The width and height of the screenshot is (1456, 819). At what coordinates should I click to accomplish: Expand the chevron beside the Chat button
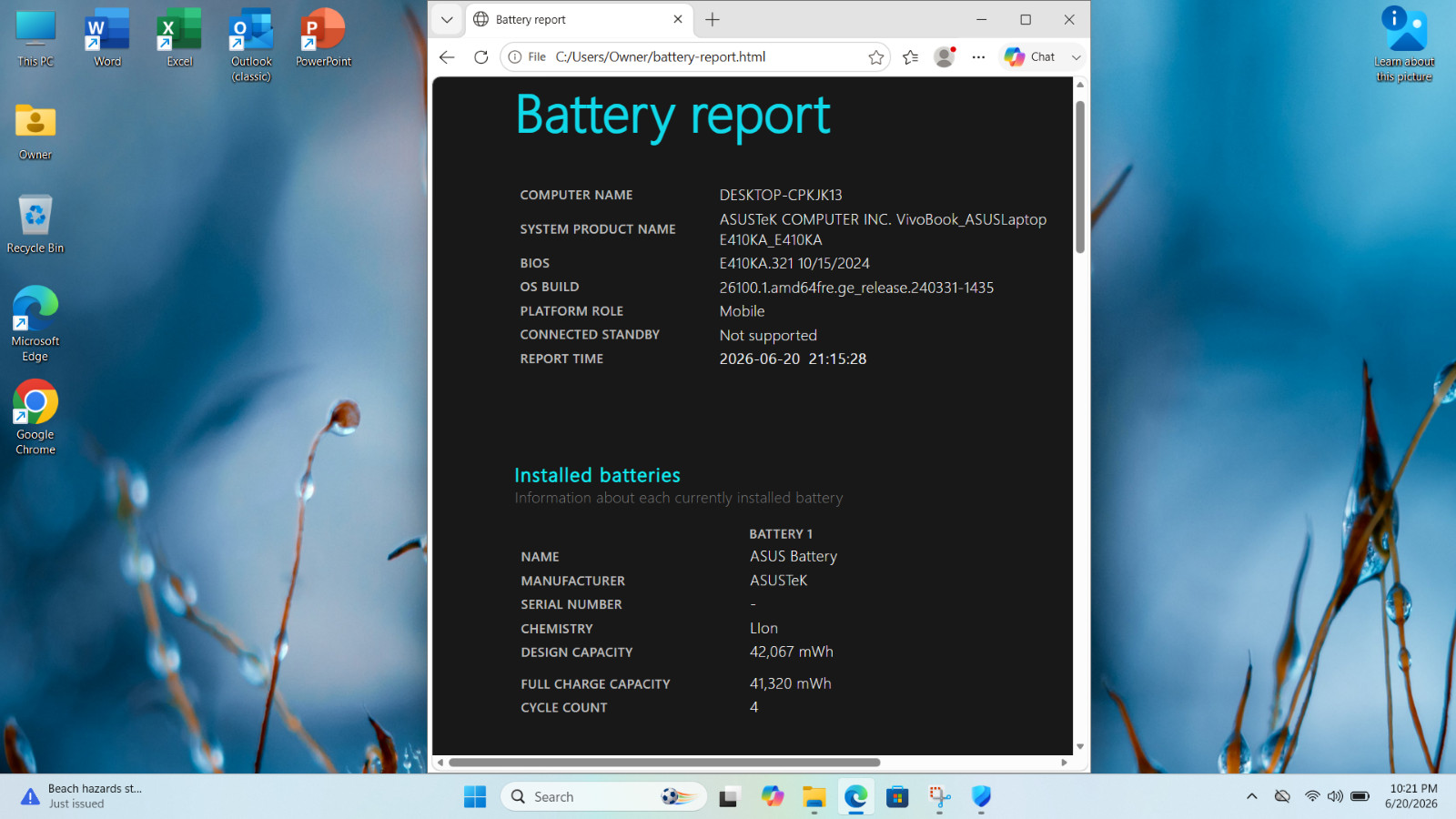tap(1077, 57)
